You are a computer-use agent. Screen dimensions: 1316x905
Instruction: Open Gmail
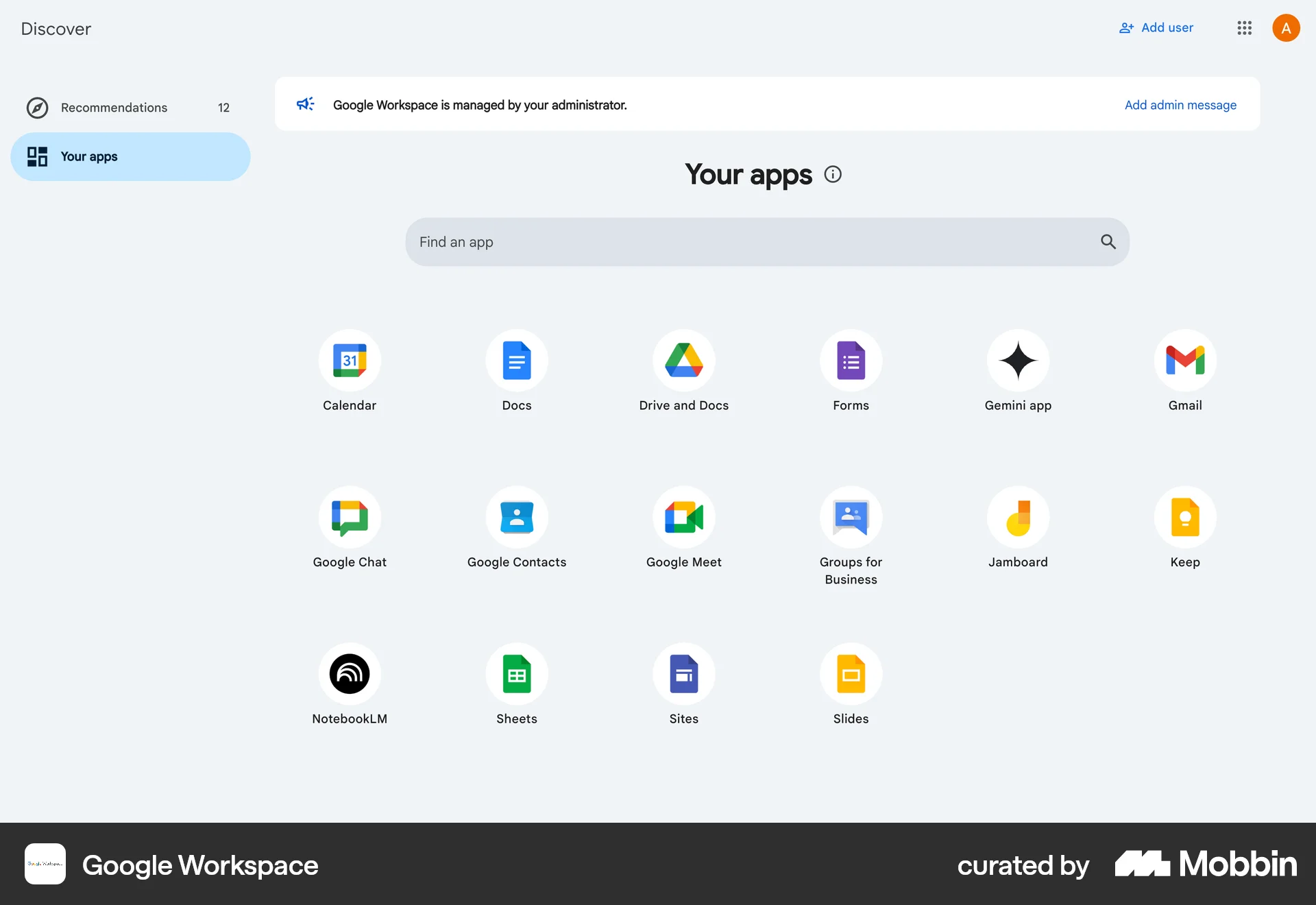click(x=1185, y=361)
